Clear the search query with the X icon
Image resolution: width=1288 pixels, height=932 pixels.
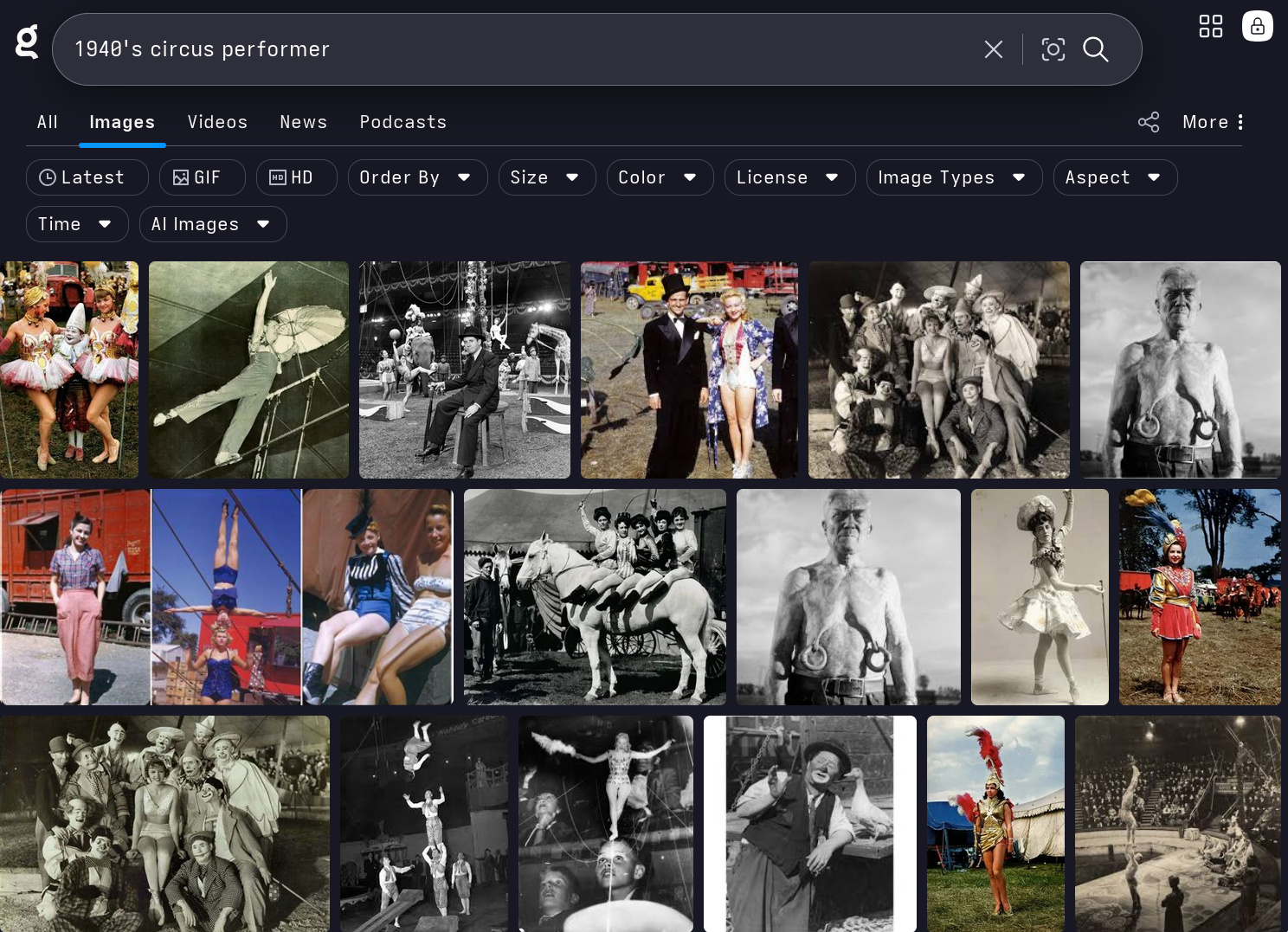point(994,49)
